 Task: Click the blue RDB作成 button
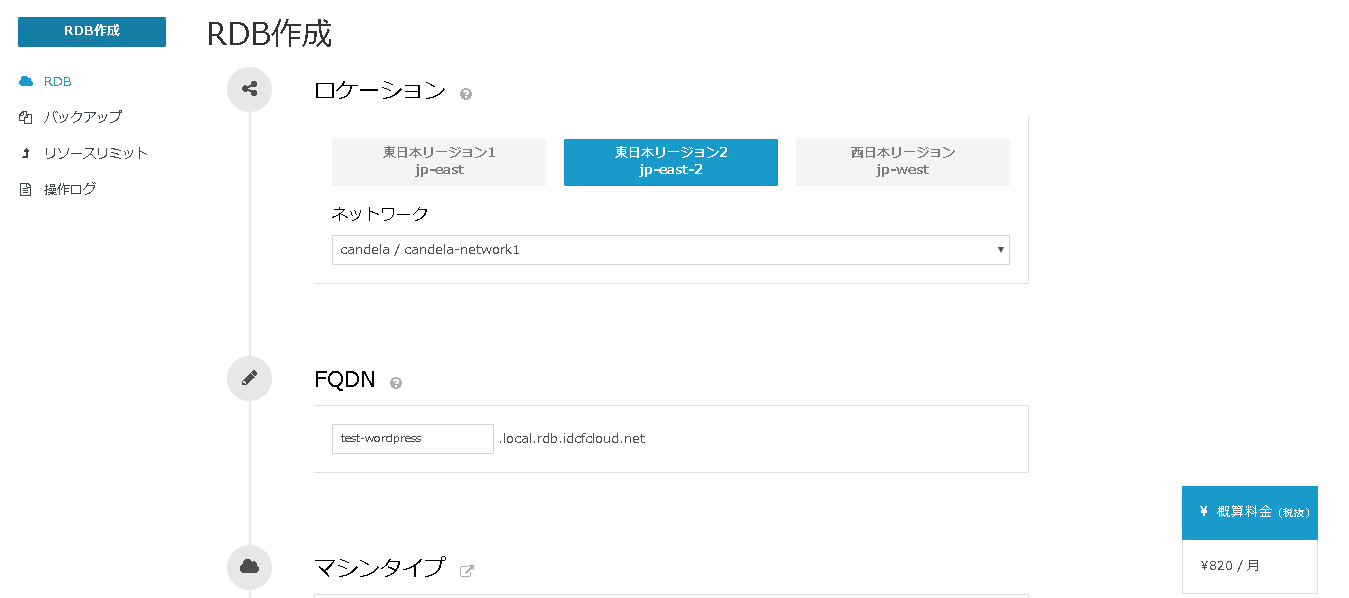[x=92, y=31]
